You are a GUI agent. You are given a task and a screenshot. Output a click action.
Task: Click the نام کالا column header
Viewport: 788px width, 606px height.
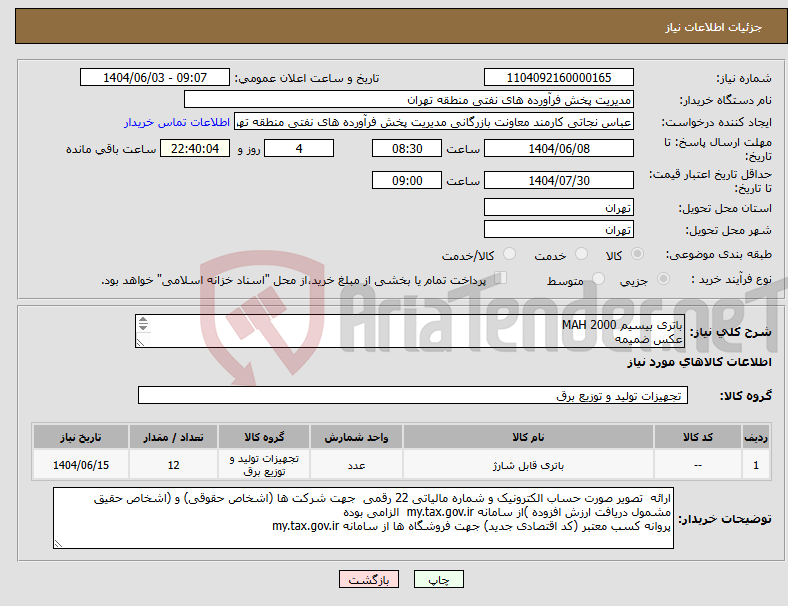coord(528,437)
